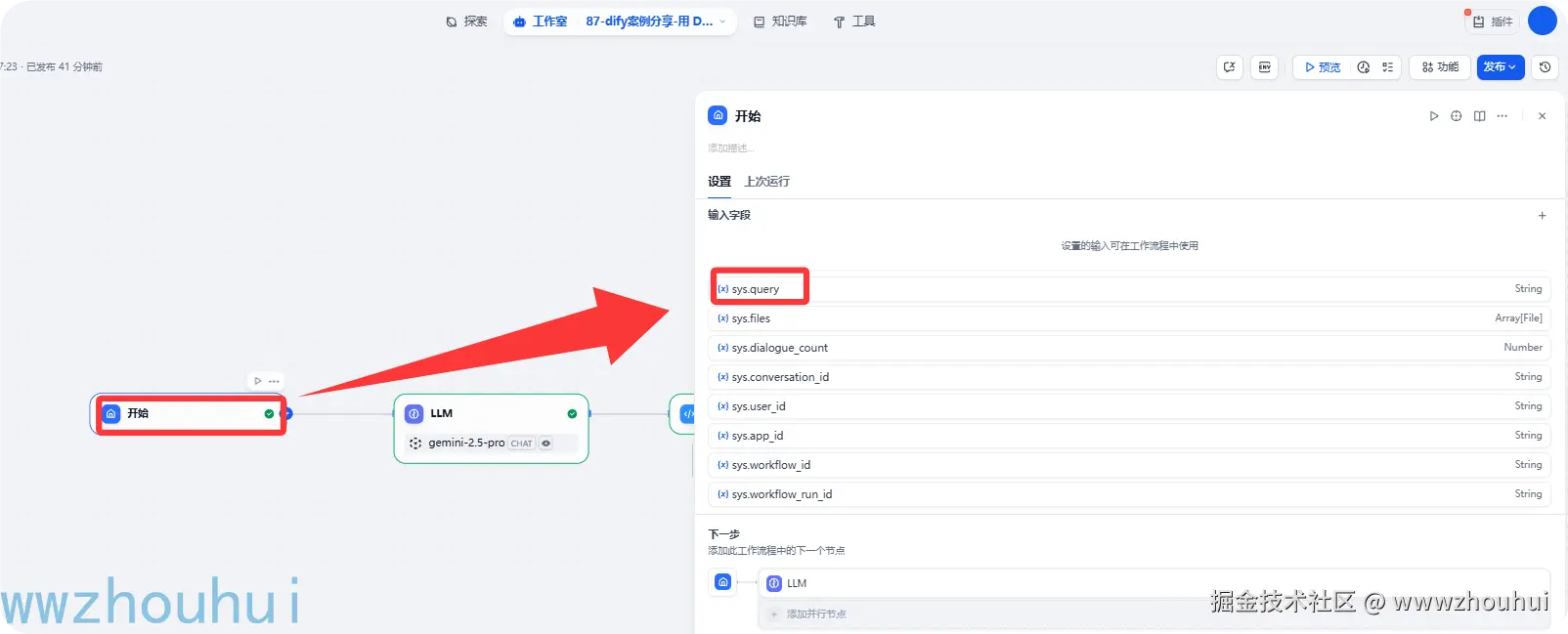The height and width of the screenshot is (634, 1568).
Task: Select the sys.workflow_run_id variable row
Action: tap(1129, 494)
